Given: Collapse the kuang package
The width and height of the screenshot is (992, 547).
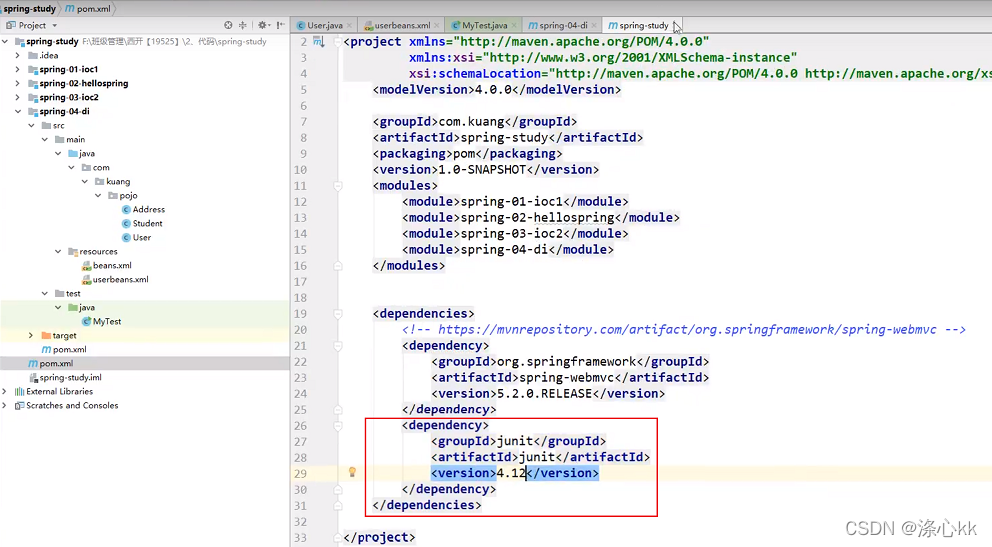Looking at the screenshot, I should pyautogui.click(x=85, y=181).
